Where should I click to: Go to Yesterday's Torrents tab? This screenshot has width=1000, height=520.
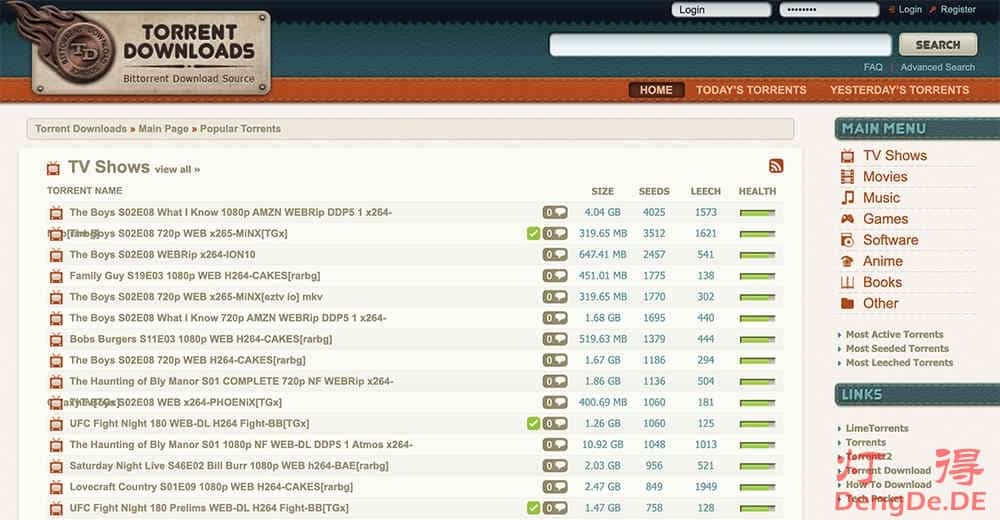pyautogui.click(x=899, y=90)
